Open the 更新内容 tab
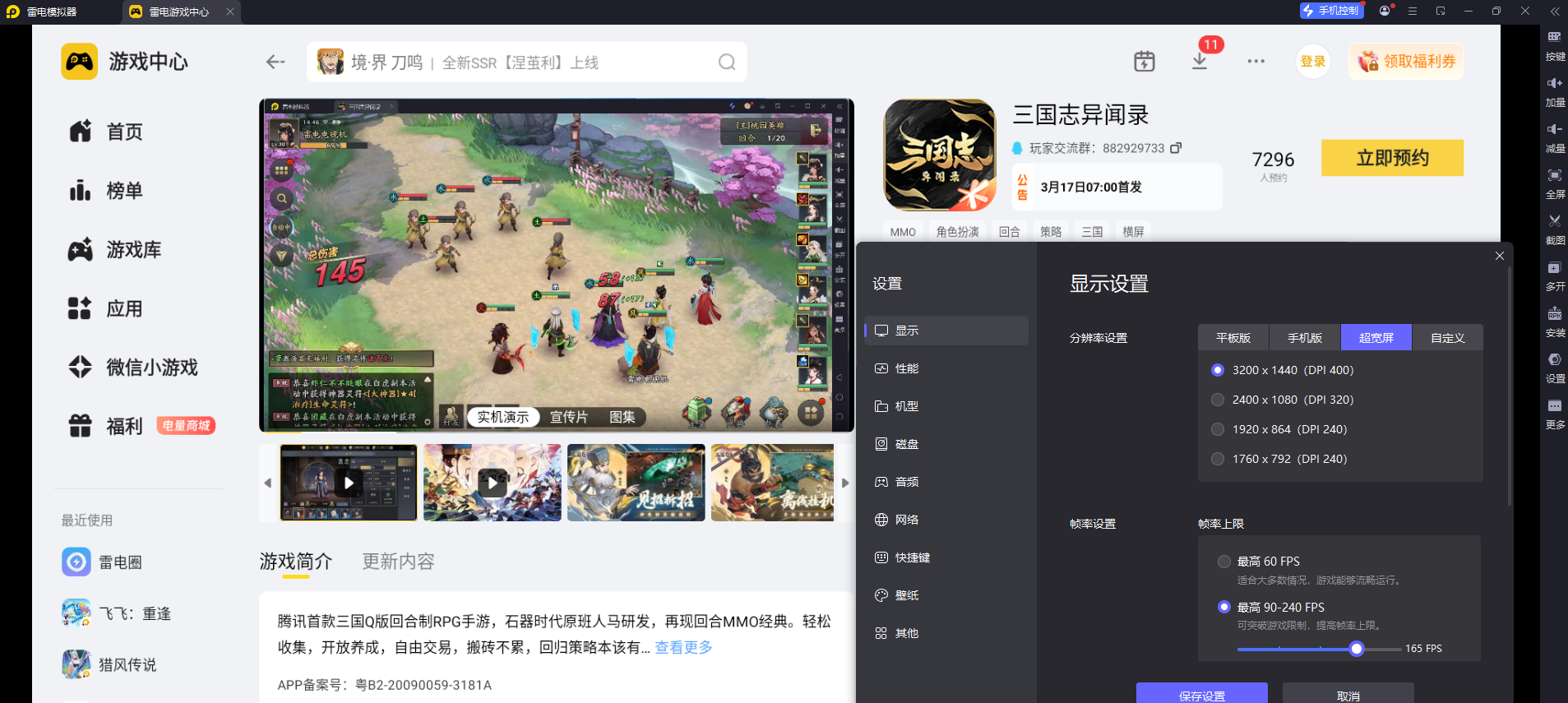This screenshot has width=1568, height=703. 399,562
